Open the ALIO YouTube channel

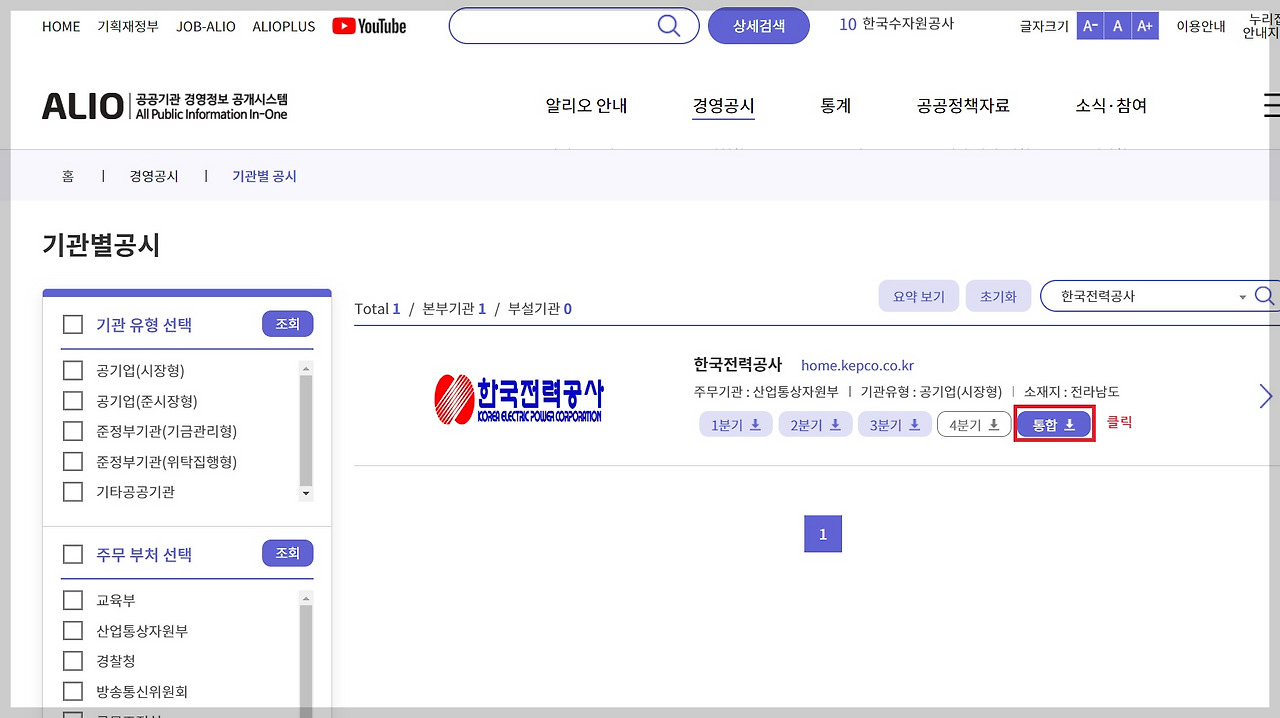tap(368, 27)
